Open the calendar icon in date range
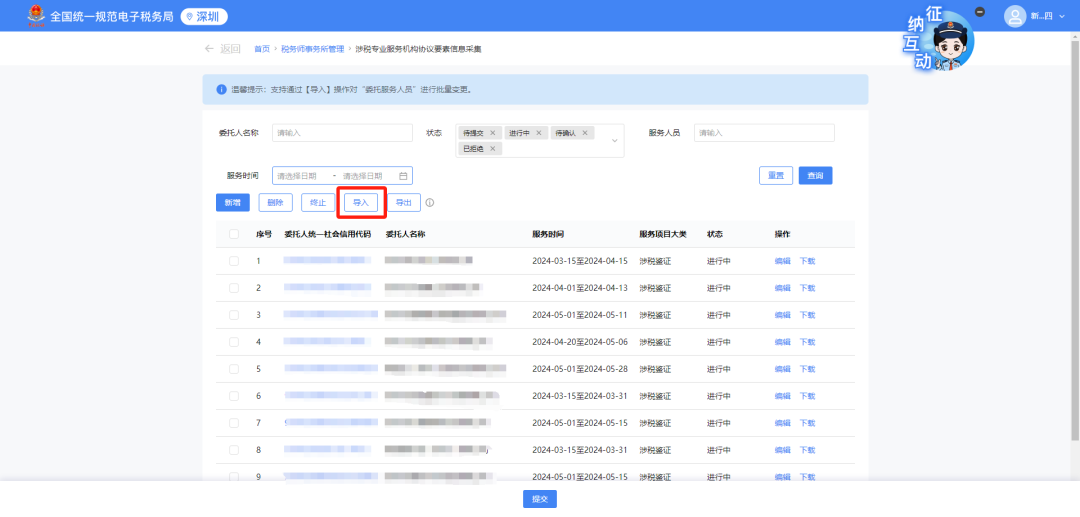The width and height of the screenshot is (1080, 517). [404, 176]
